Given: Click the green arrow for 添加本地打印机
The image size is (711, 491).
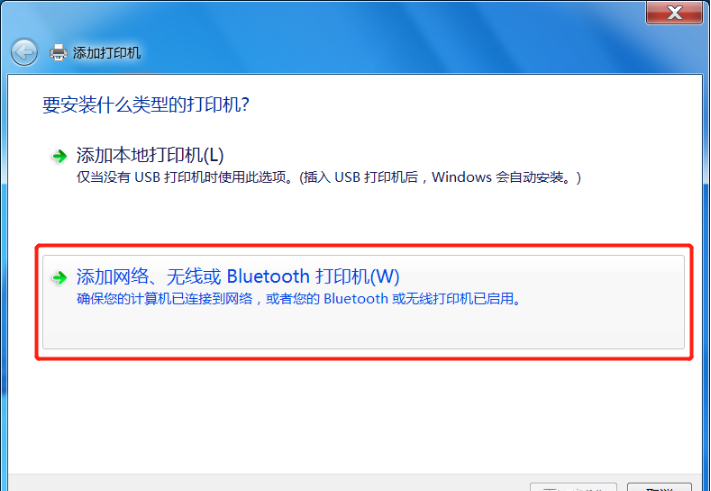Looking at the screenshot, I should click(59, 156).
